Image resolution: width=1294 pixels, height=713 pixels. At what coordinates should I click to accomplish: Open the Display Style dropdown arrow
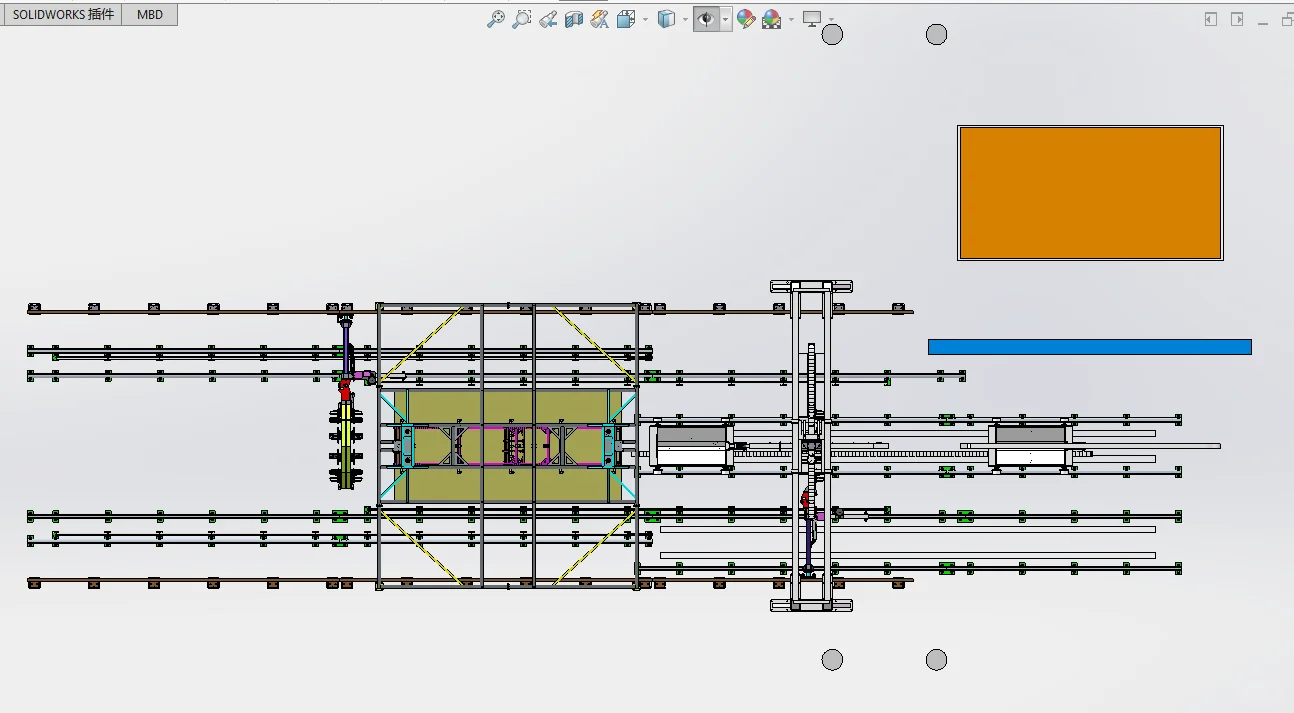point(685,20)
